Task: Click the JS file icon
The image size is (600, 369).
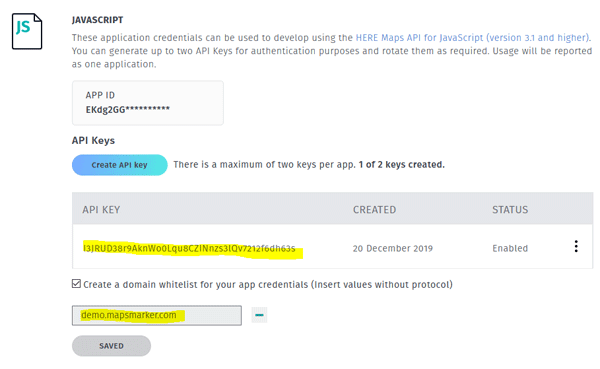Action: point(27,31)
